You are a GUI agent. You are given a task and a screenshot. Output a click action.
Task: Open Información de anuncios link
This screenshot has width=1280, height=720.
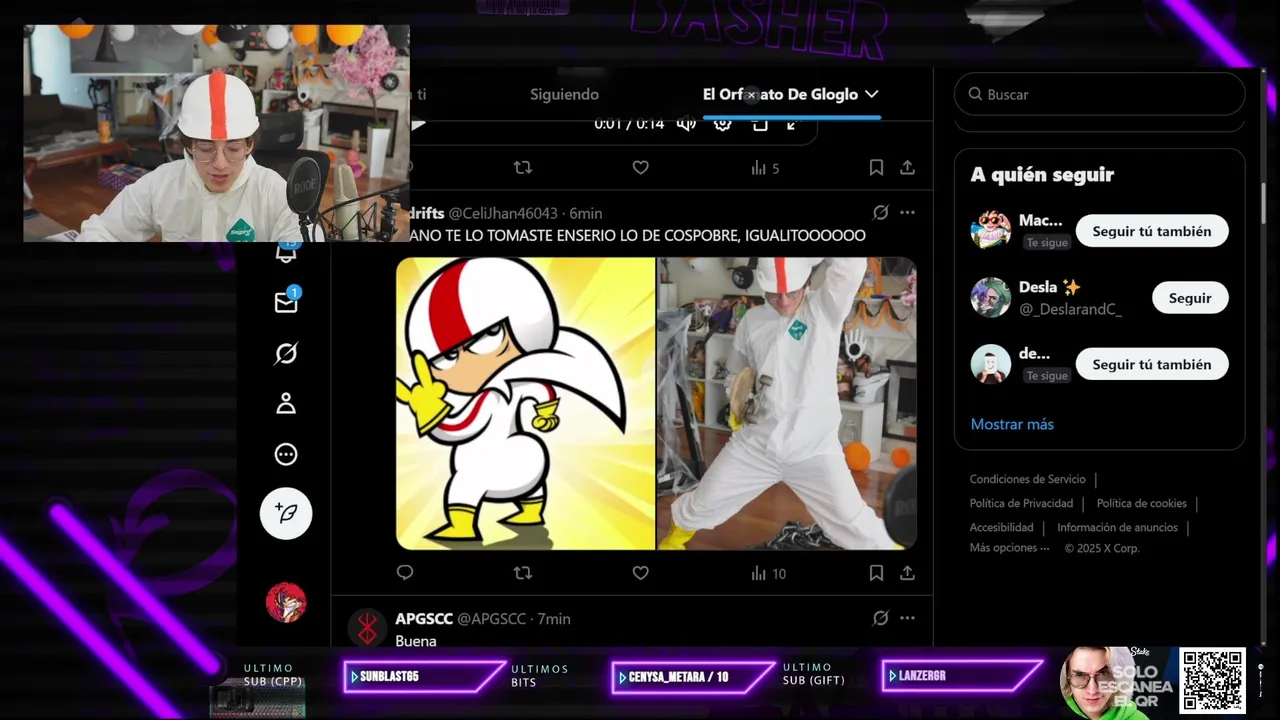point(1118,527)
